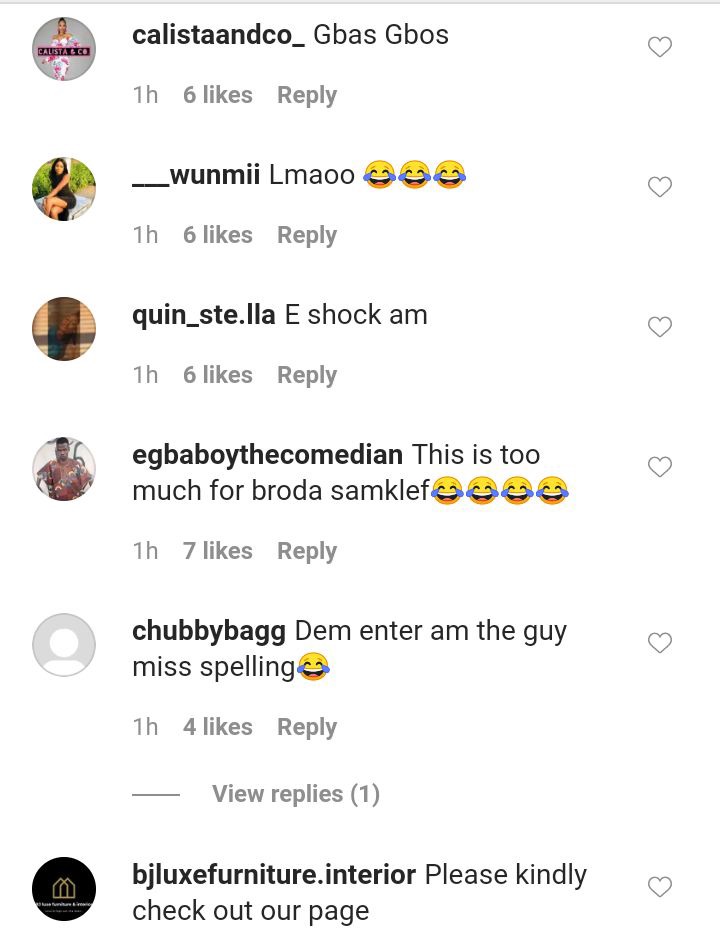Reply to ___wunmii's comment
Image resolution: width=720 pixels, height=944 pixels.
click(x=306, y=235)
